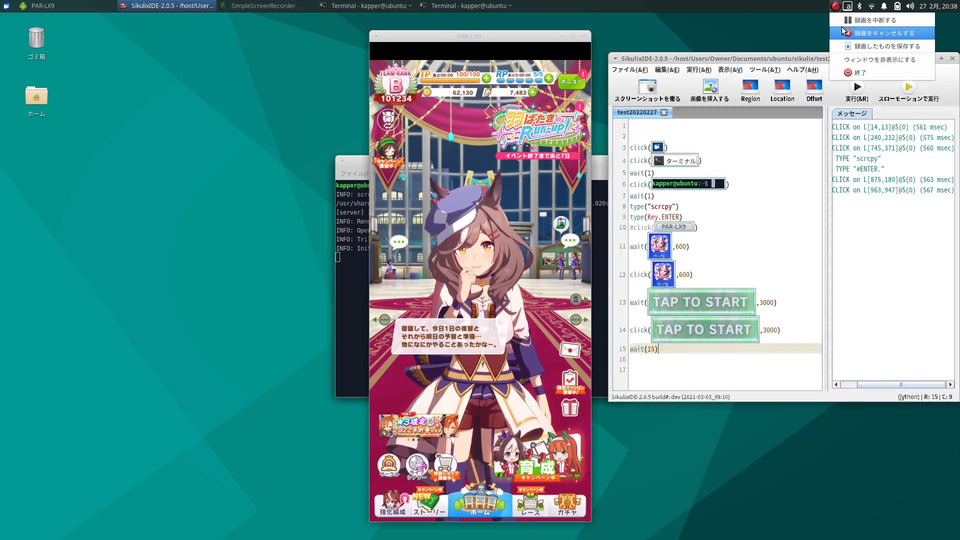Open the ファイル menu in SikuliX IDE
This screenshot has width=960, height=540.
[x=630, y=70]
